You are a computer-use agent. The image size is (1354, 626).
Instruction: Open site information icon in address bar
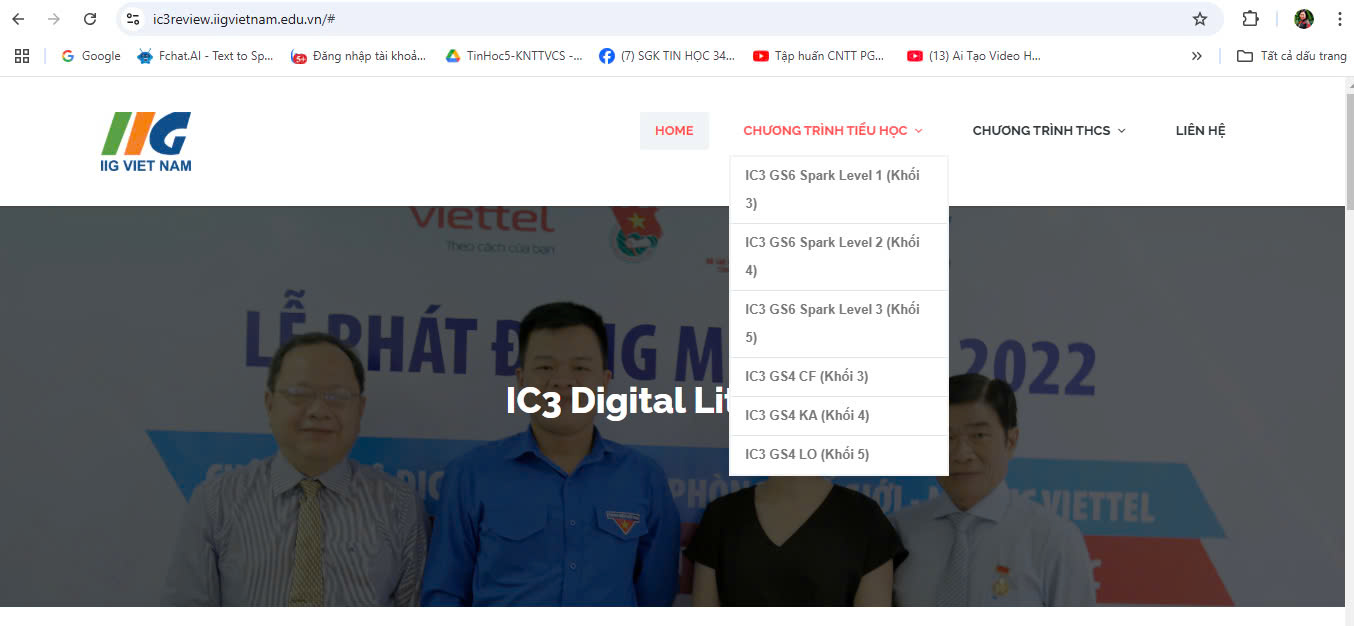tap(133, 19)
